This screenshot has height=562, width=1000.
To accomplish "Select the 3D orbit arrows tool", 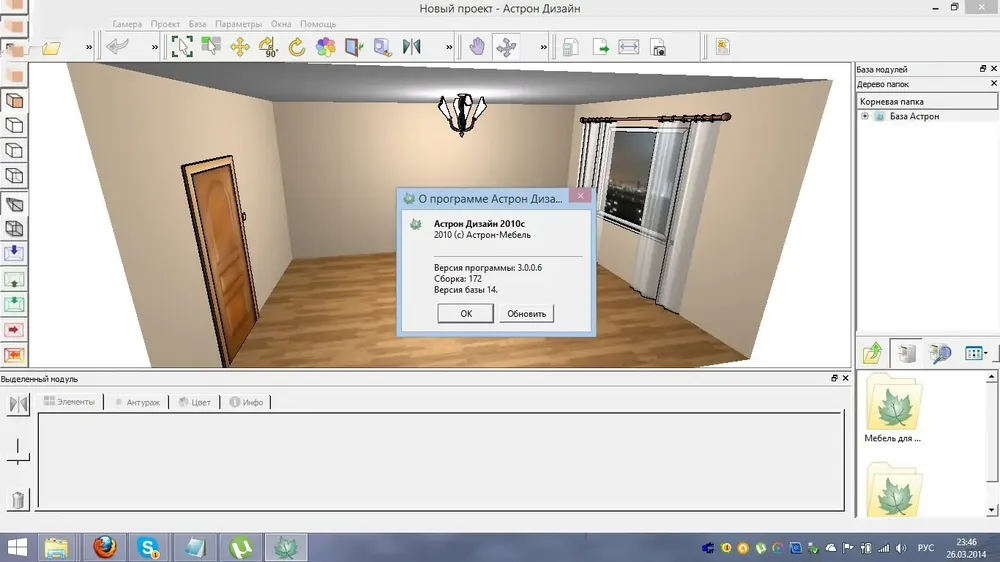I will tap(506, 47).
